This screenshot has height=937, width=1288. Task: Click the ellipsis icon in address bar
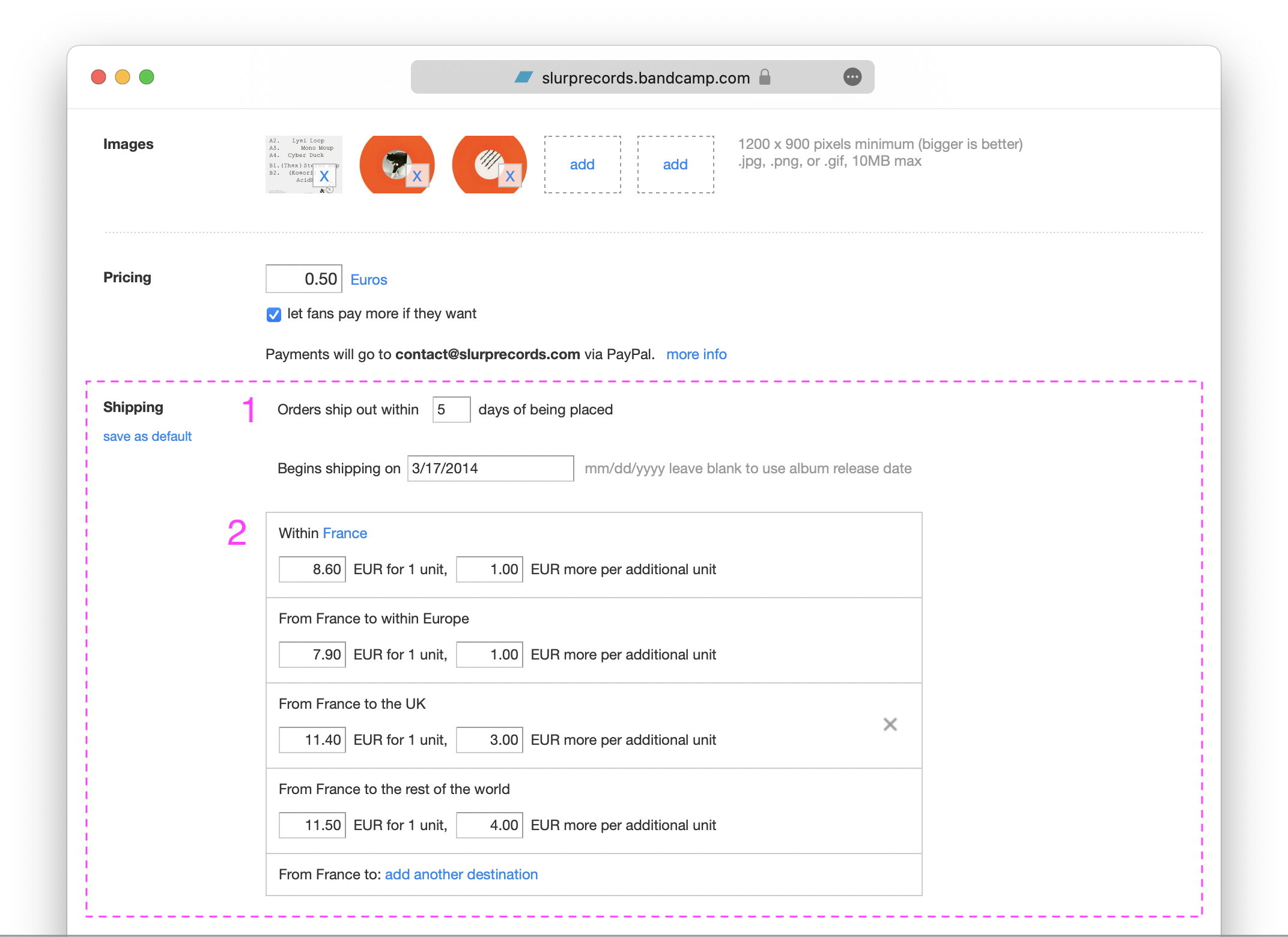pos(852,77)
